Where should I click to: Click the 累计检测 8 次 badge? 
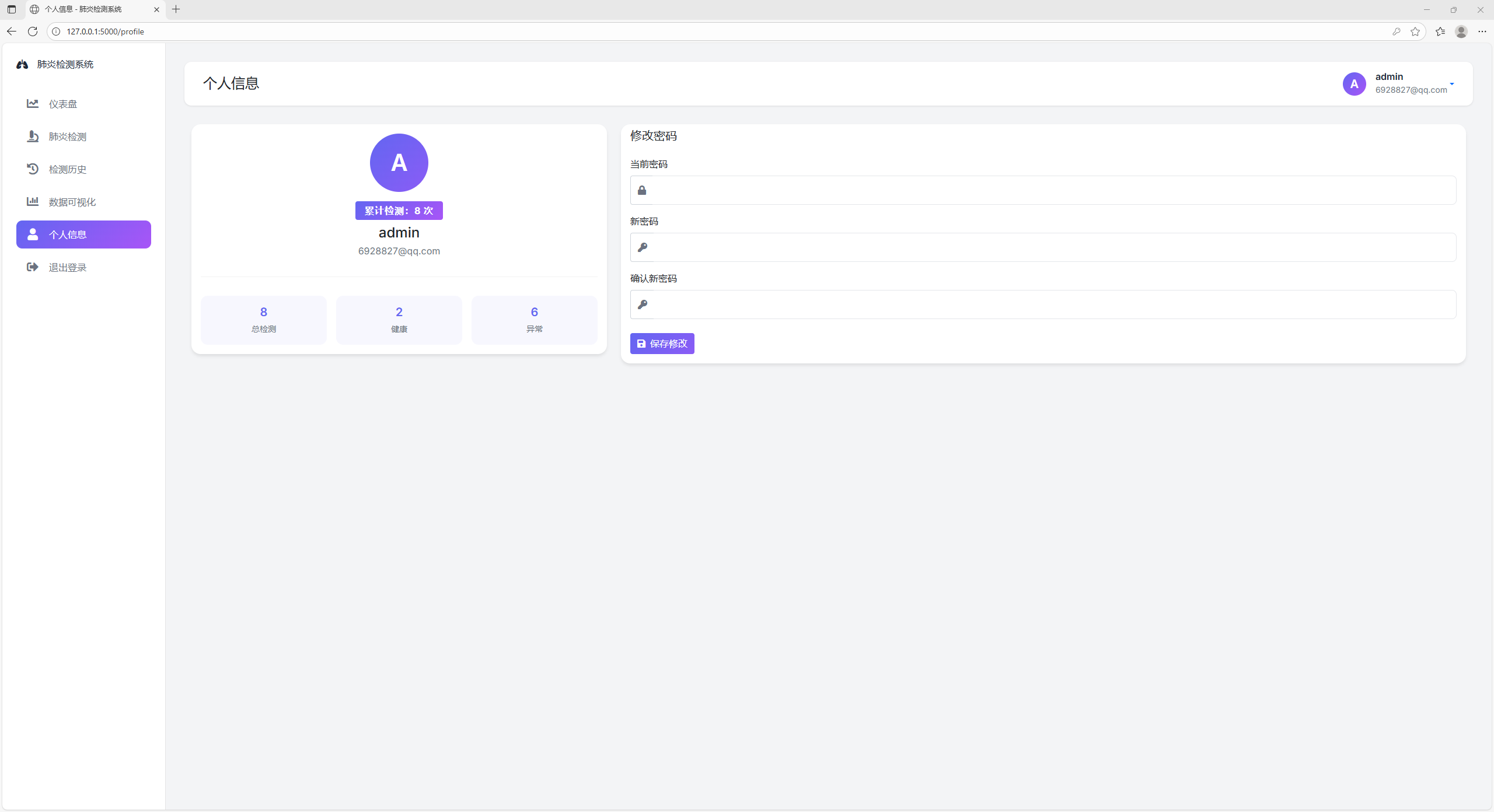(399, 211)
